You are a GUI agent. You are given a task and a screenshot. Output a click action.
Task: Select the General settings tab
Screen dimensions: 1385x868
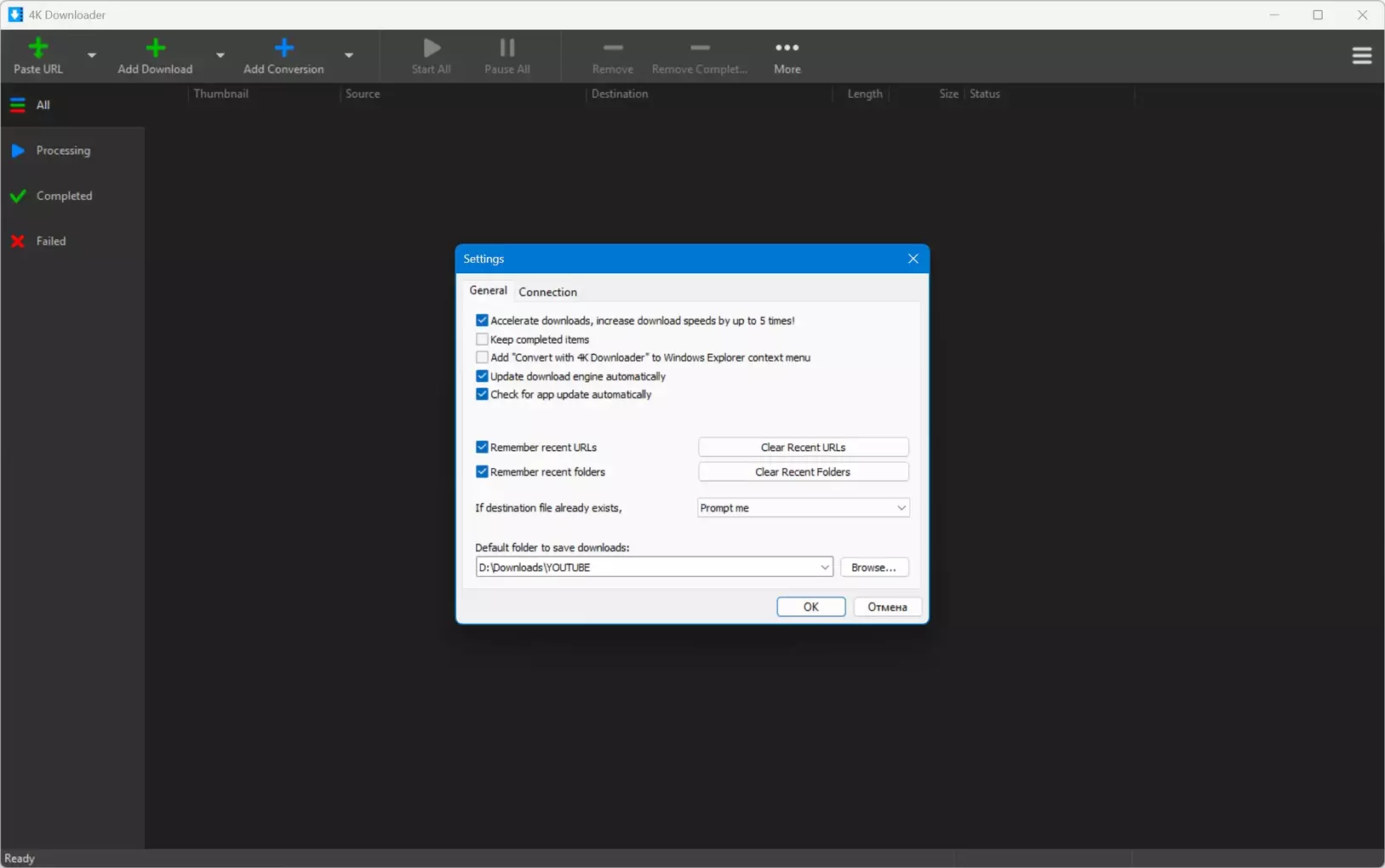coord(488,291)
